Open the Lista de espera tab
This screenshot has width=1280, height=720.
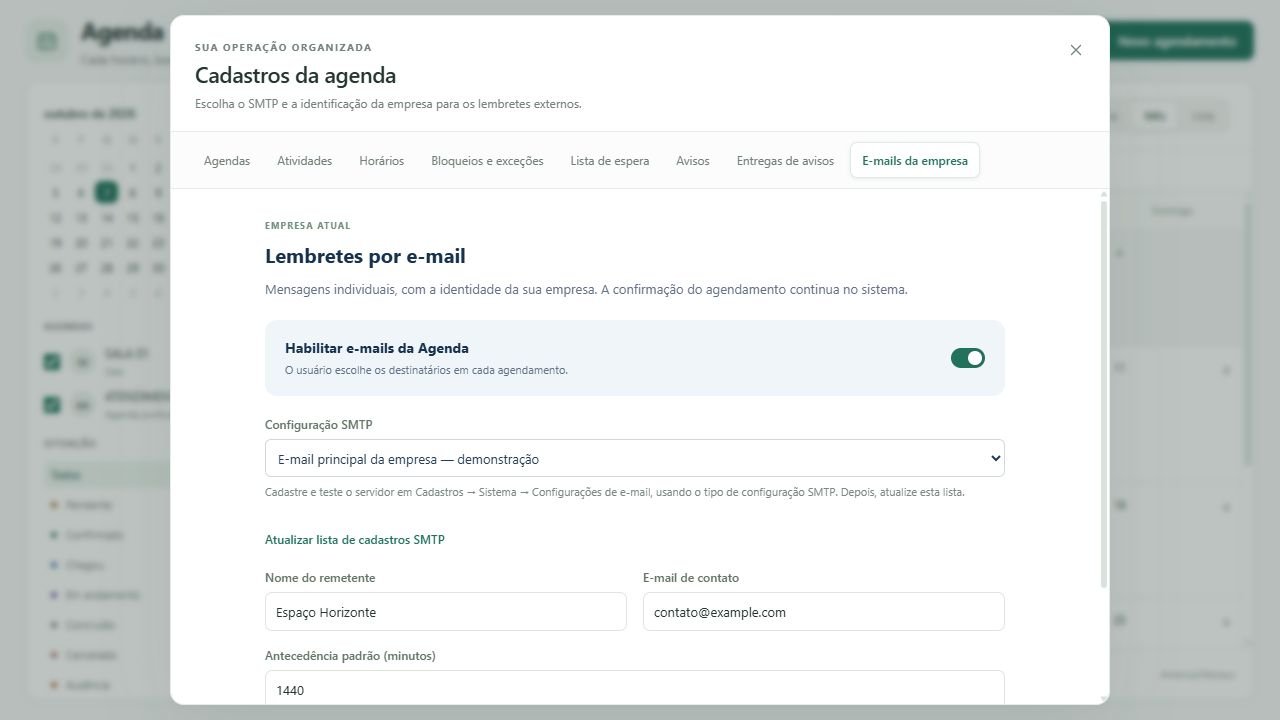tap(610, 160)
